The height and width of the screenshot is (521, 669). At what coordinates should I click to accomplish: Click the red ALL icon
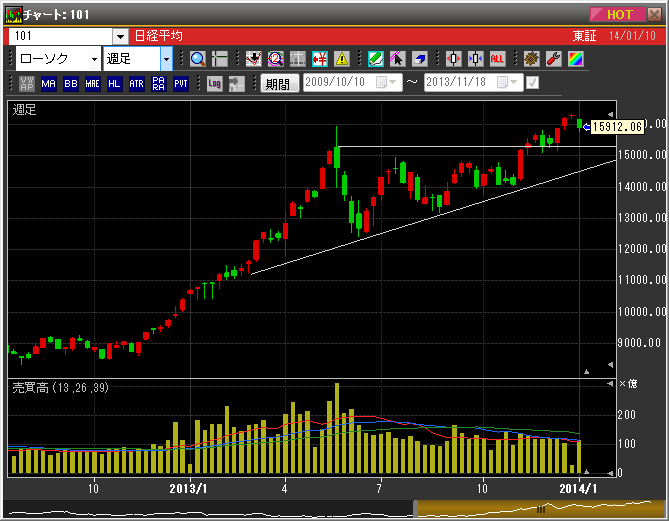coord(497,59)
